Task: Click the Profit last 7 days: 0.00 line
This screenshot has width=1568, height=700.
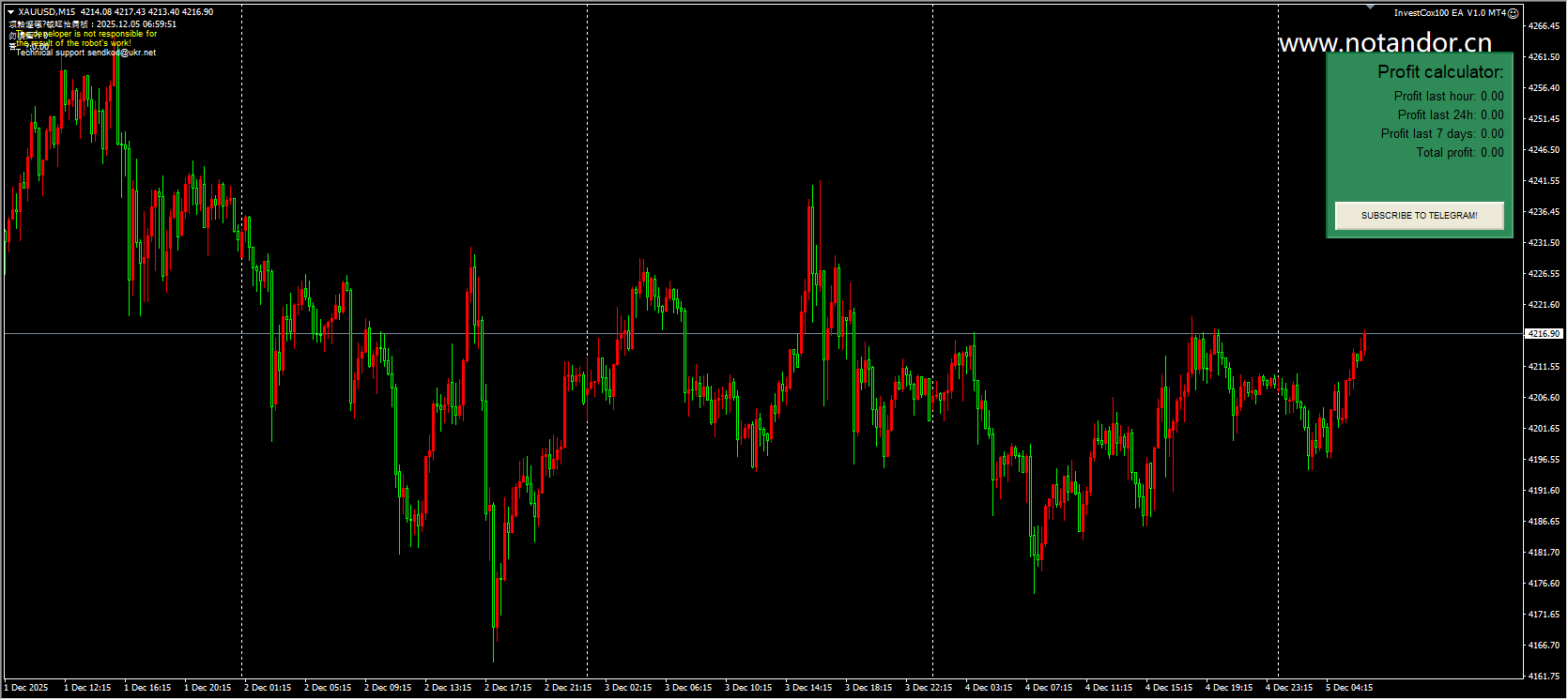Action: pos(1442,134)
